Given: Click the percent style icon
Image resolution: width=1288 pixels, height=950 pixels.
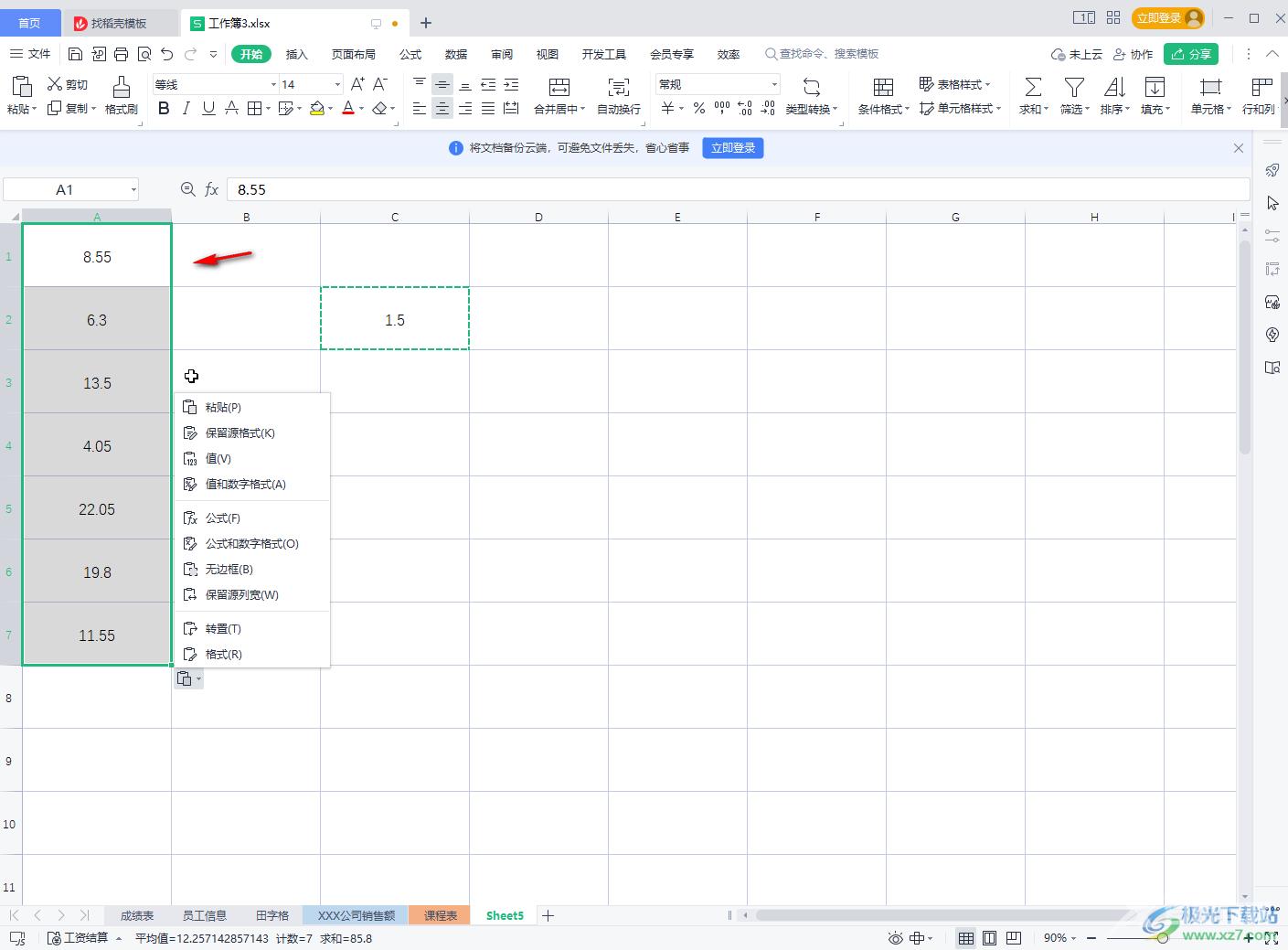Looking at the screenshot, I should point(699,108).
